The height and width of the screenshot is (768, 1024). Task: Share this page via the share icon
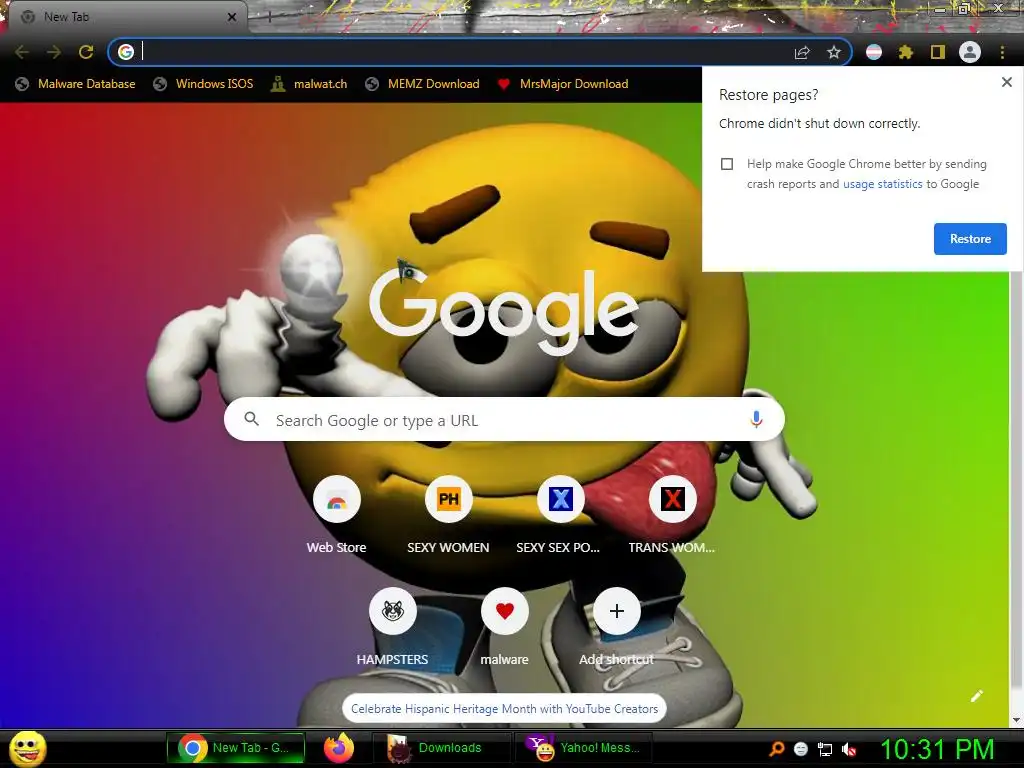pyautogui.click(x=802, y=52)
